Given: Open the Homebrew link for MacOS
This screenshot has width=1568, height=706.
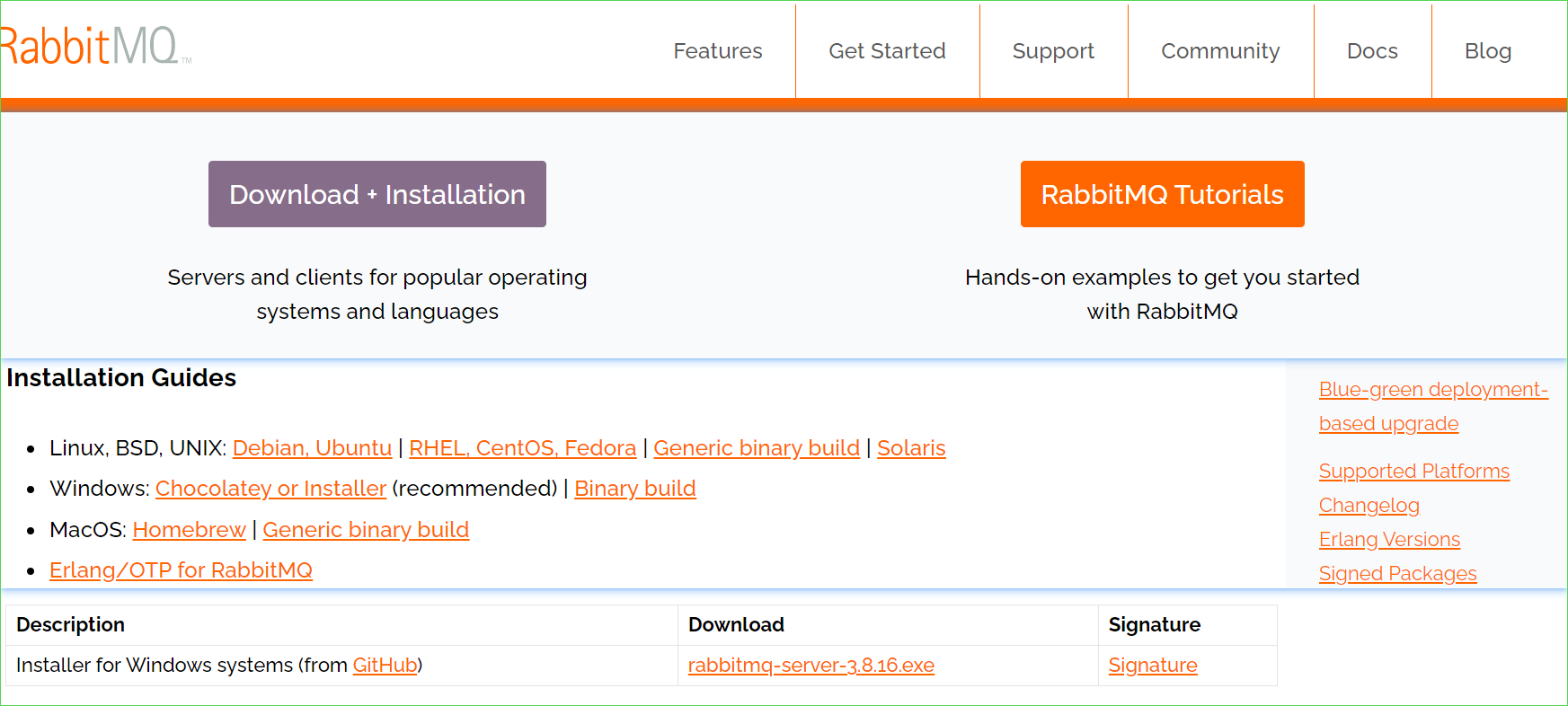Looking at the screenshot, I should tap(189, 529).
